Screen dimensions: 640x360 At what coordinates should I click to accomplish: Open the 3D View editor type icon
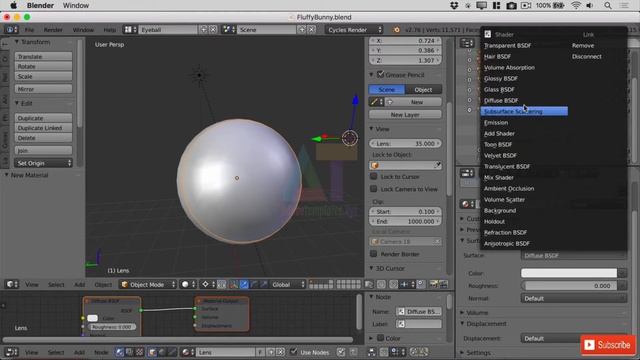tap(12, 284)
